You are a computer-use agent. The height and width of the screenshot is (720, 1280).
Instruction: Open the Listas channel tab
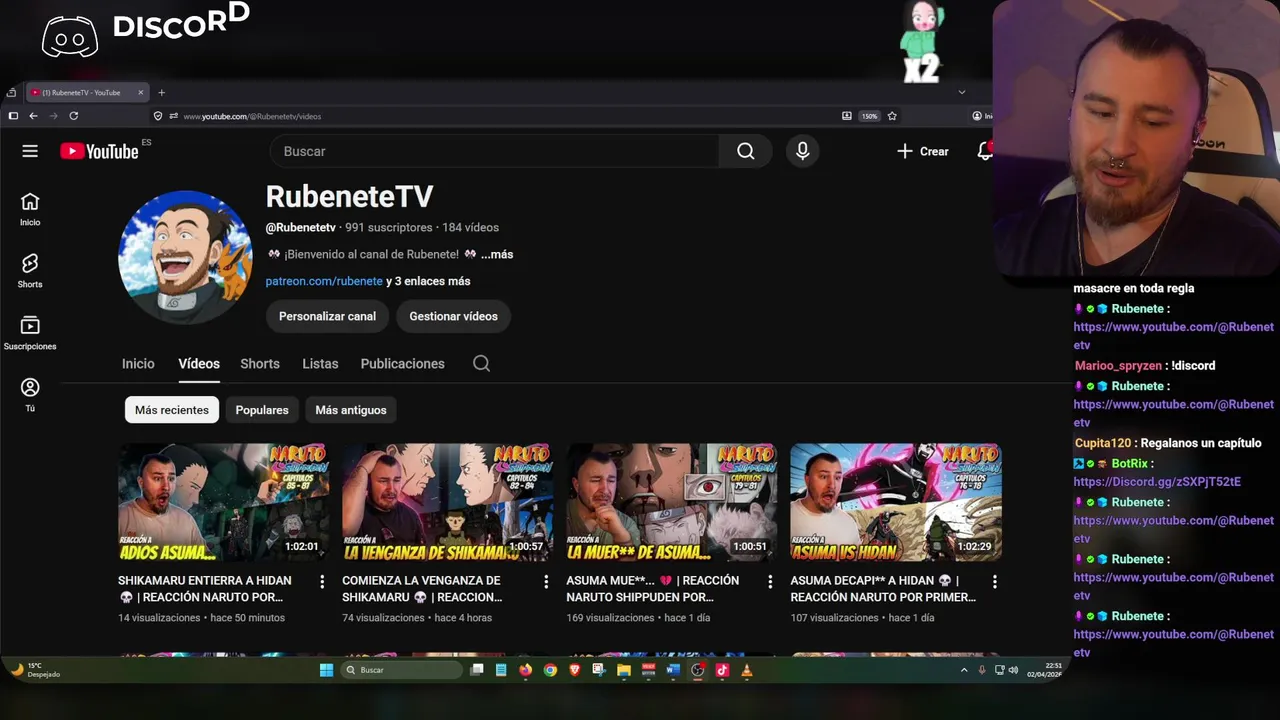click(320, 364)
